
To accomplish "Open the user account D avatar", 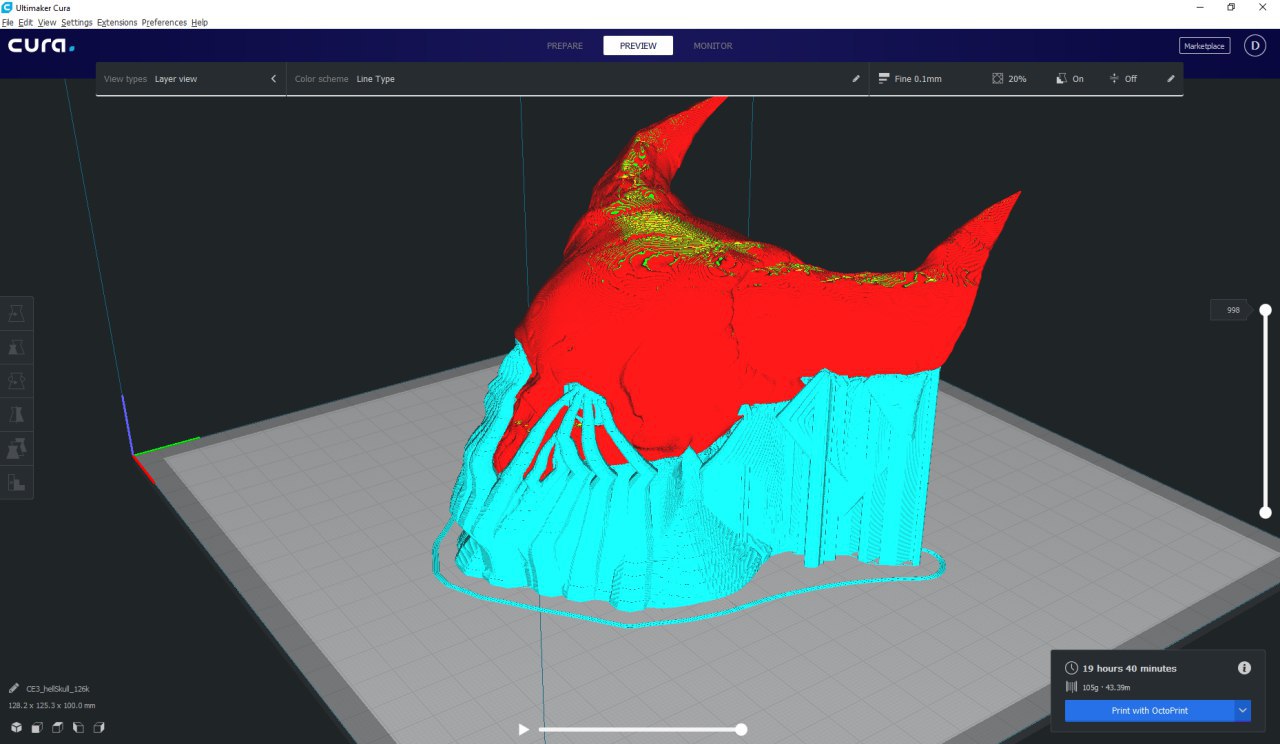I will (1255, 45).
